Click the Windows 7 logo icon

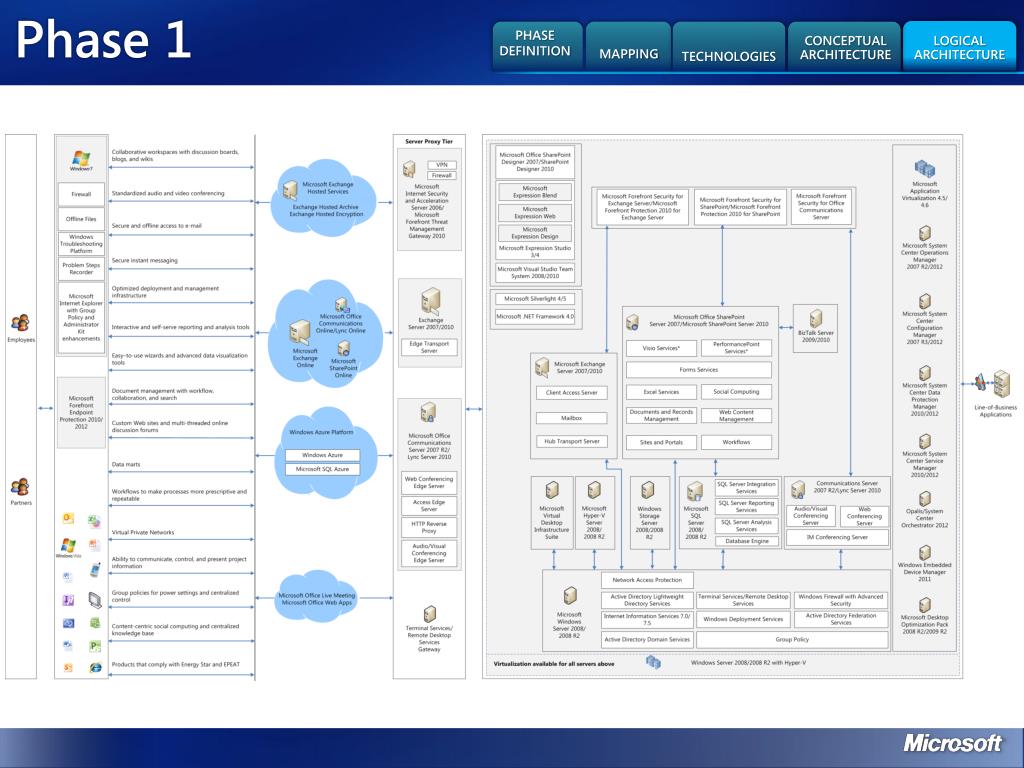click(81, 157)
